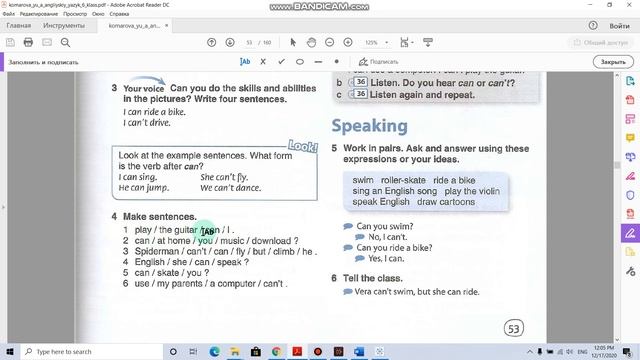The height and width of the screenshot is (360, 640).
Task: Click the ENG language indicator
Action: click(582, 351)
